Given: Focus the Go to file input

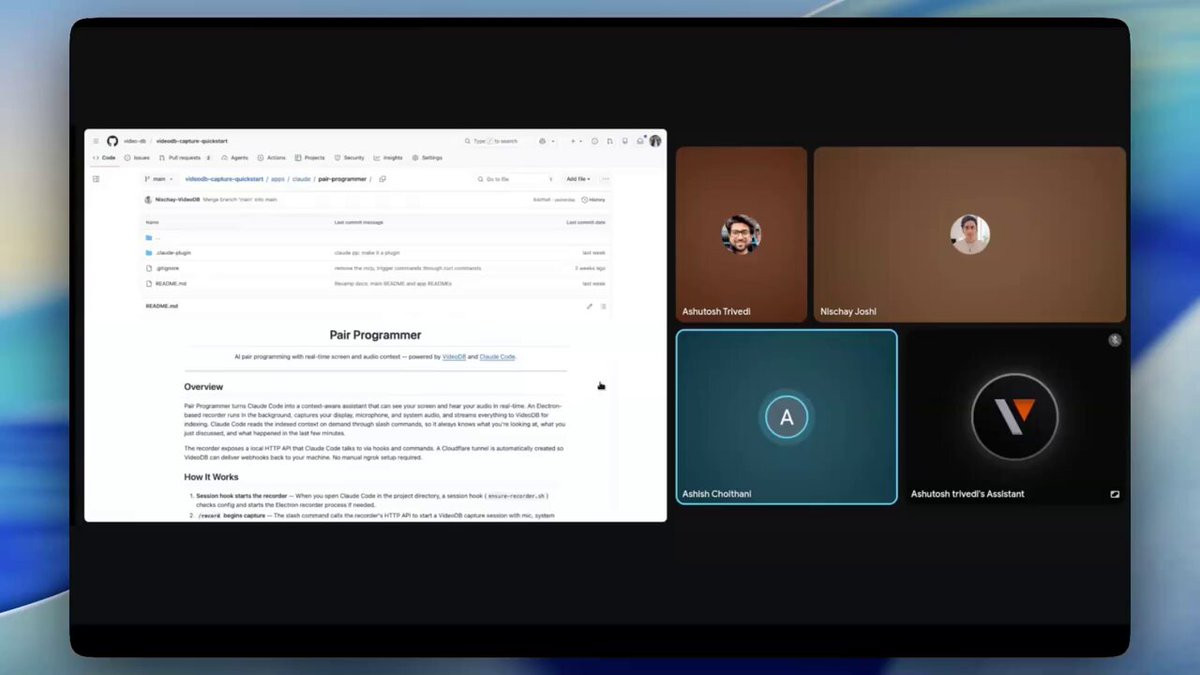Looking at the screenshot, I should point(515,179).
